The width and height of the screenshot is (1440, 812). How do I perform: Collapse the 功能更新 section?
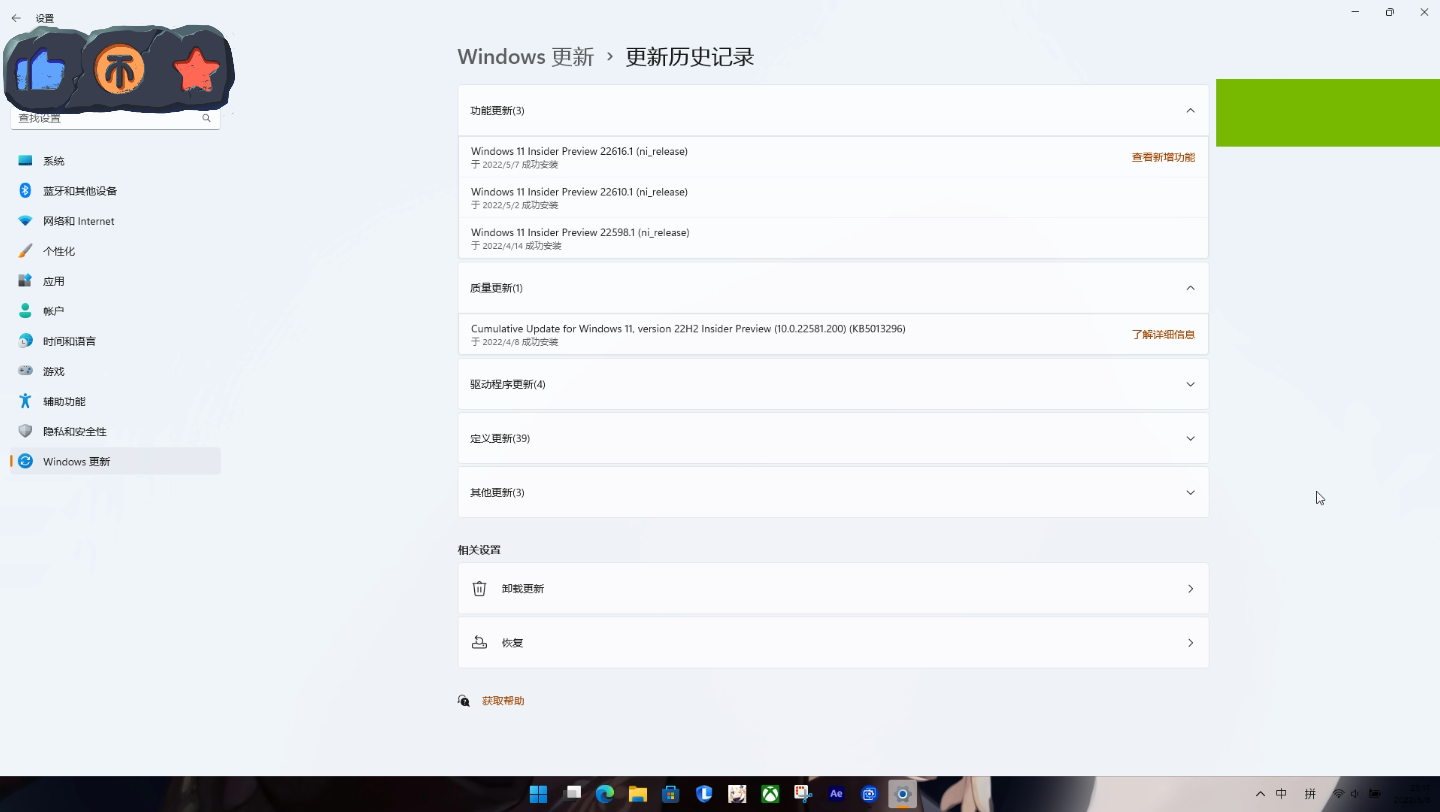pos(1190,110)
